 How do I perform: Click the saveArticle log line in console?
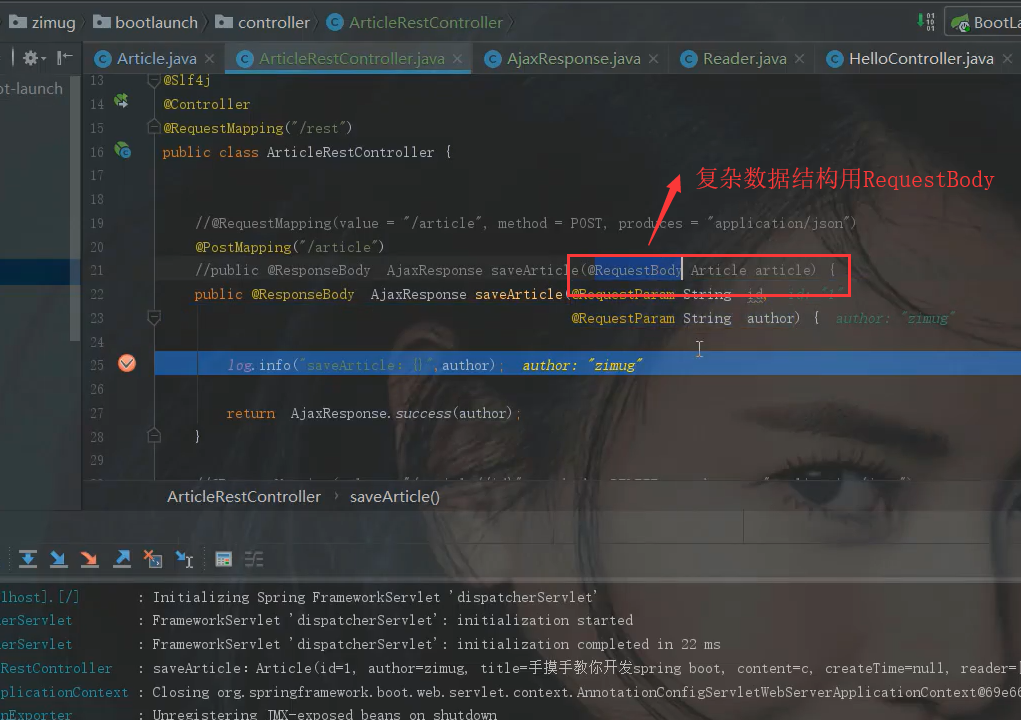tap(510, 668)
